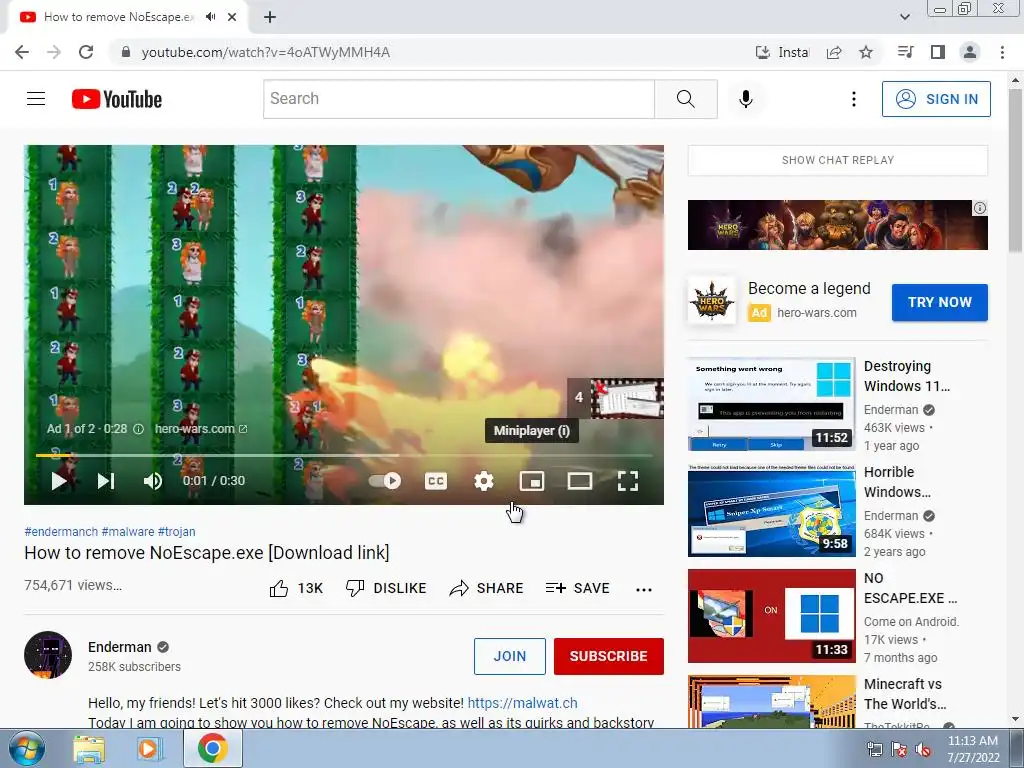Viewport: 1024px width, 768px height.
Task: SUBSCRIBE to Enderman
Action: 609,656
